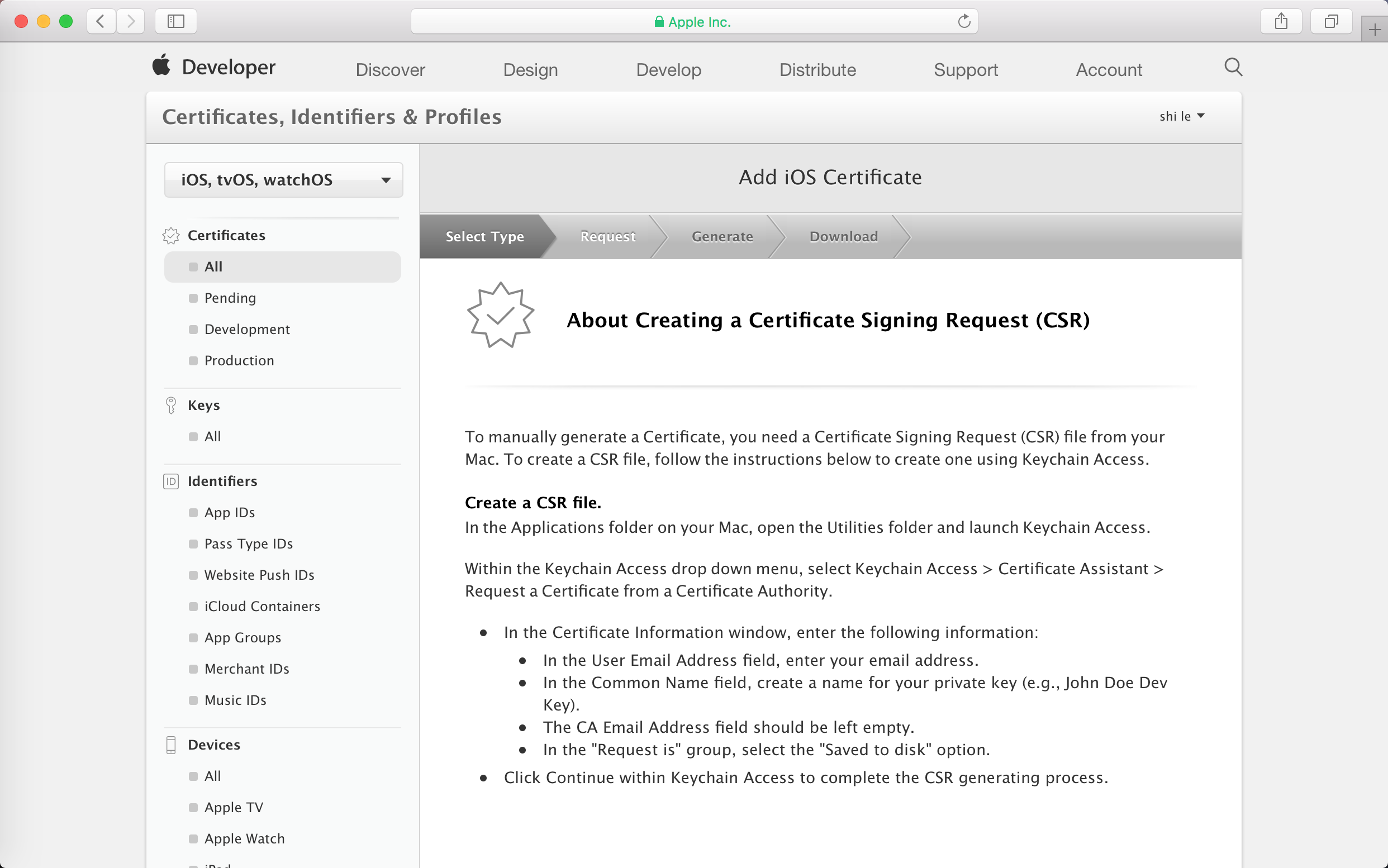Open the Design navigation menu
1388x868 pixels.
(x=531, y=70)
